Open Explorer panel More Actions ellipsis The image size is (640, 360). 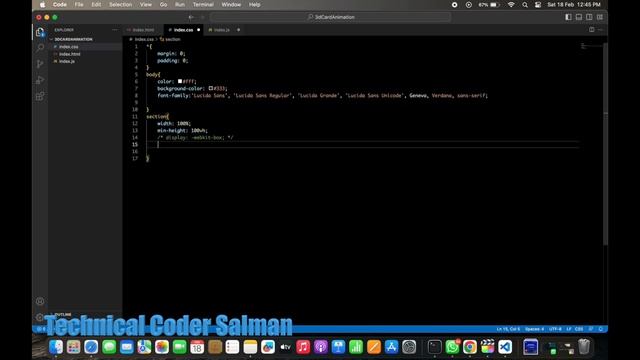(x=115, y=30)
